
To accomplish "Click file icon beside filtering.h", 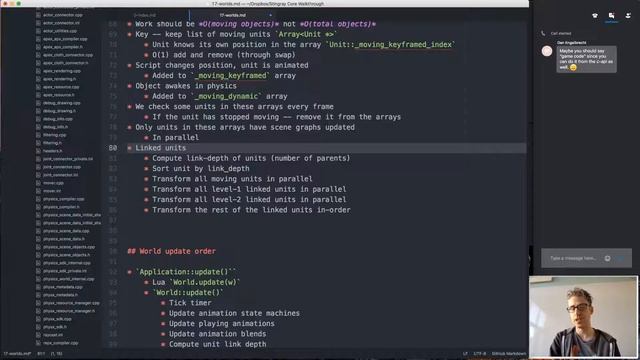I will click(38, 143).
